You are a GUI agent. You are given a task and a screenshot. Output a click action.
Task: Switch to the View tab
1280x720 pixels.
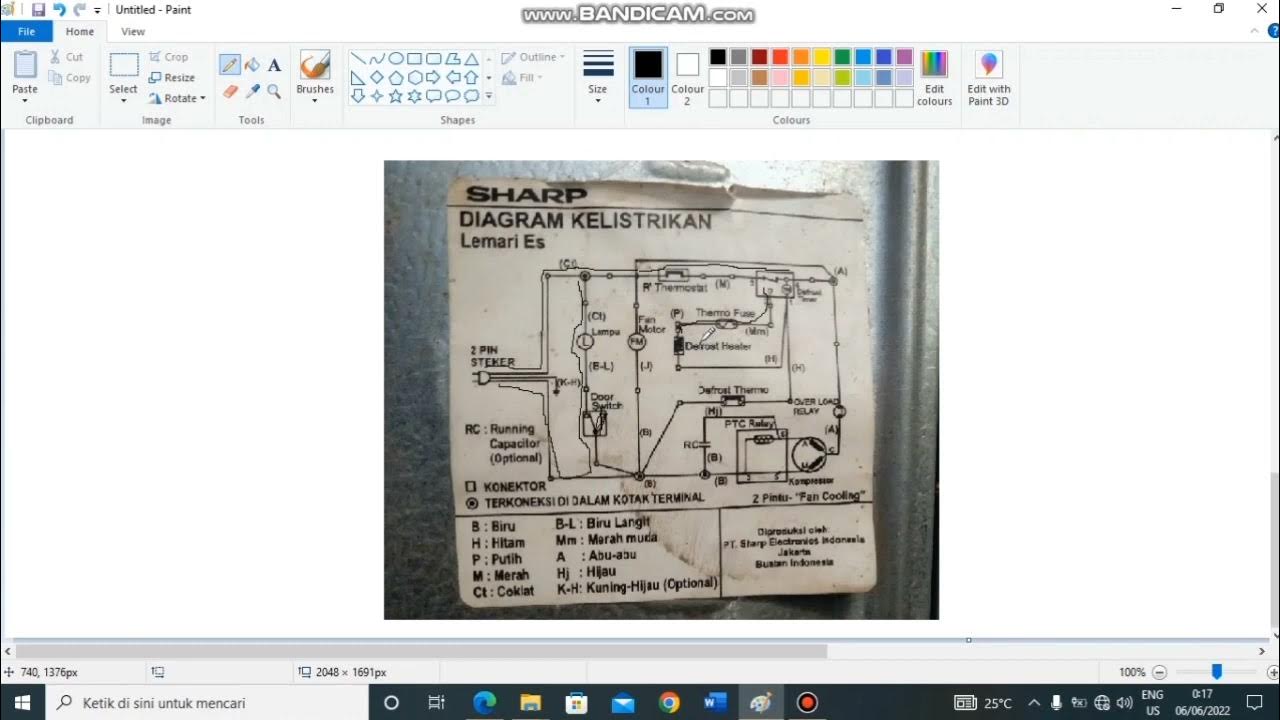[133, 32]
